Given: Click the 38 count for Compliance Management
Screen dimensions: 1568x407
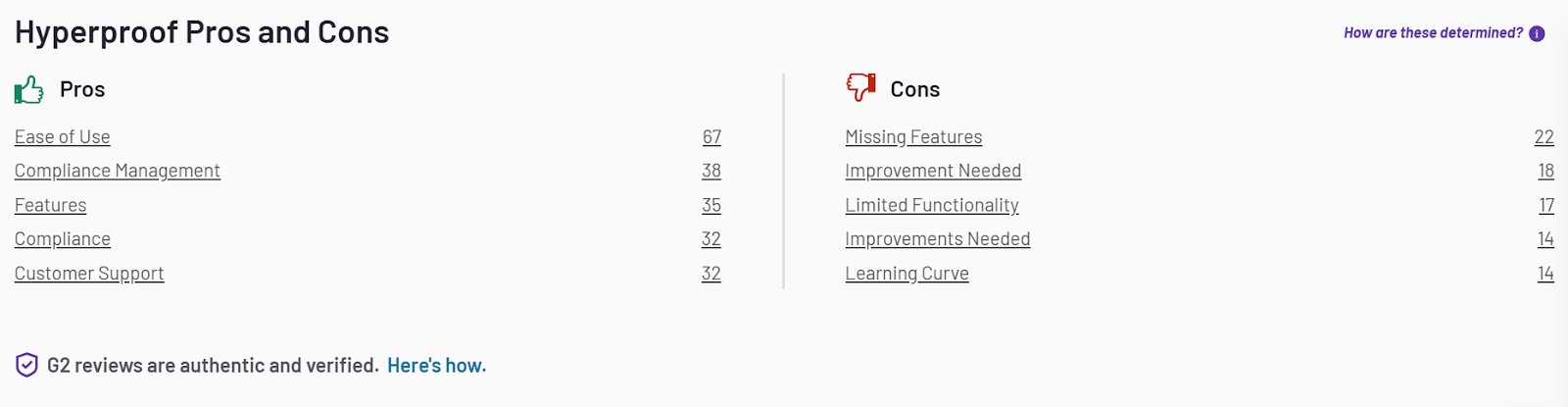Looking at the screenshot, I should [x=711, y=172].
